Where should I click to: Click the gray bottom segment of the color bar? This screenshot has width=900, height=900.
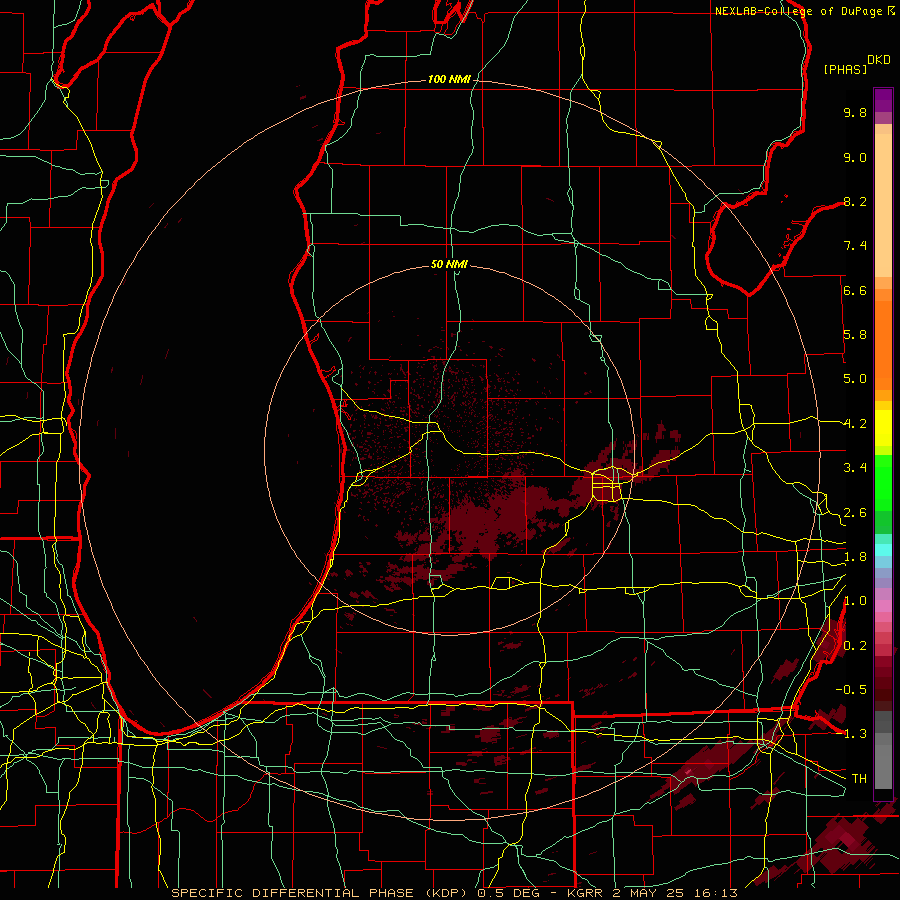[883, 766]
